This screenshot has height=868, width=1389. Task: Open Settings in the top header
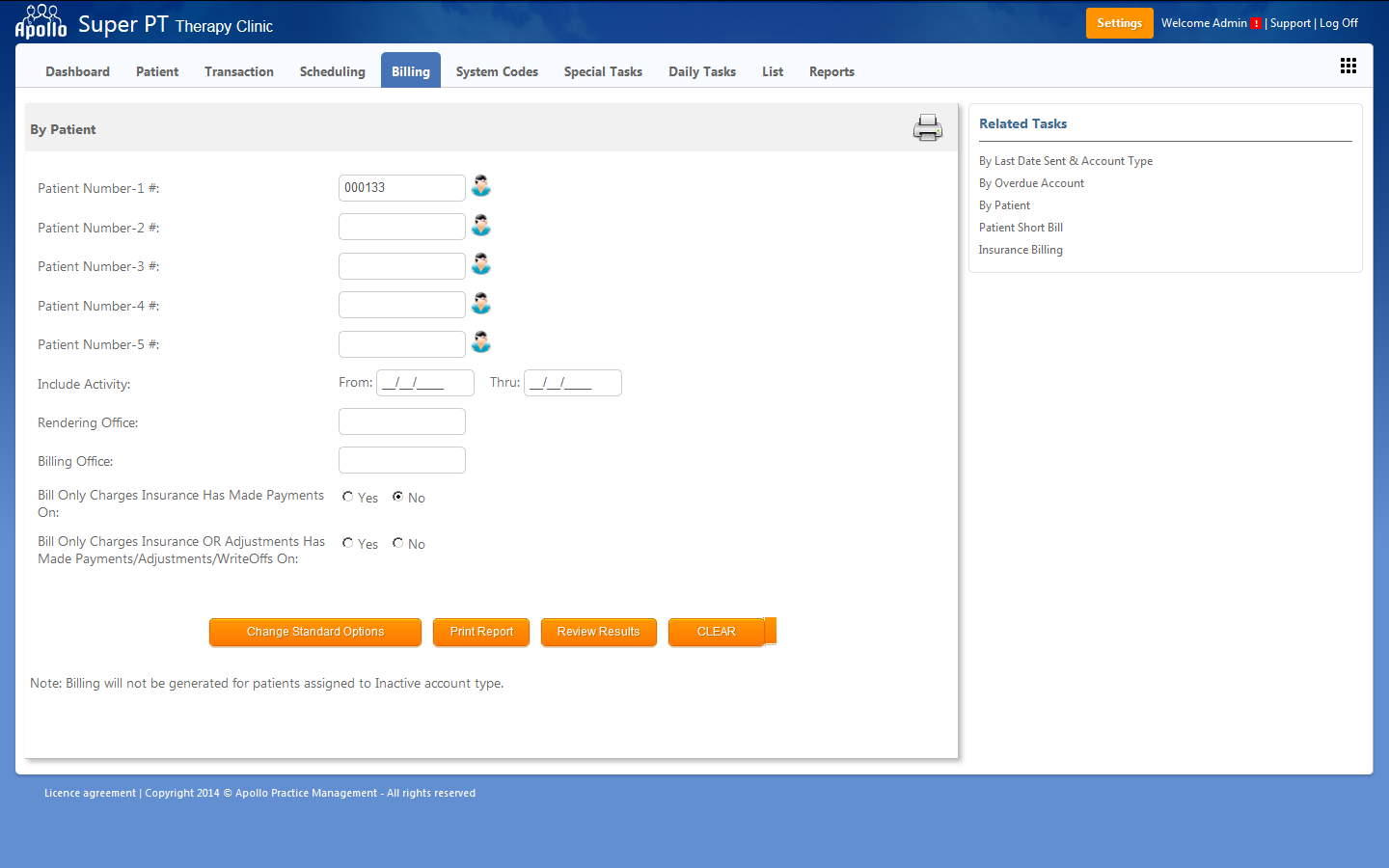[1119, 23]
